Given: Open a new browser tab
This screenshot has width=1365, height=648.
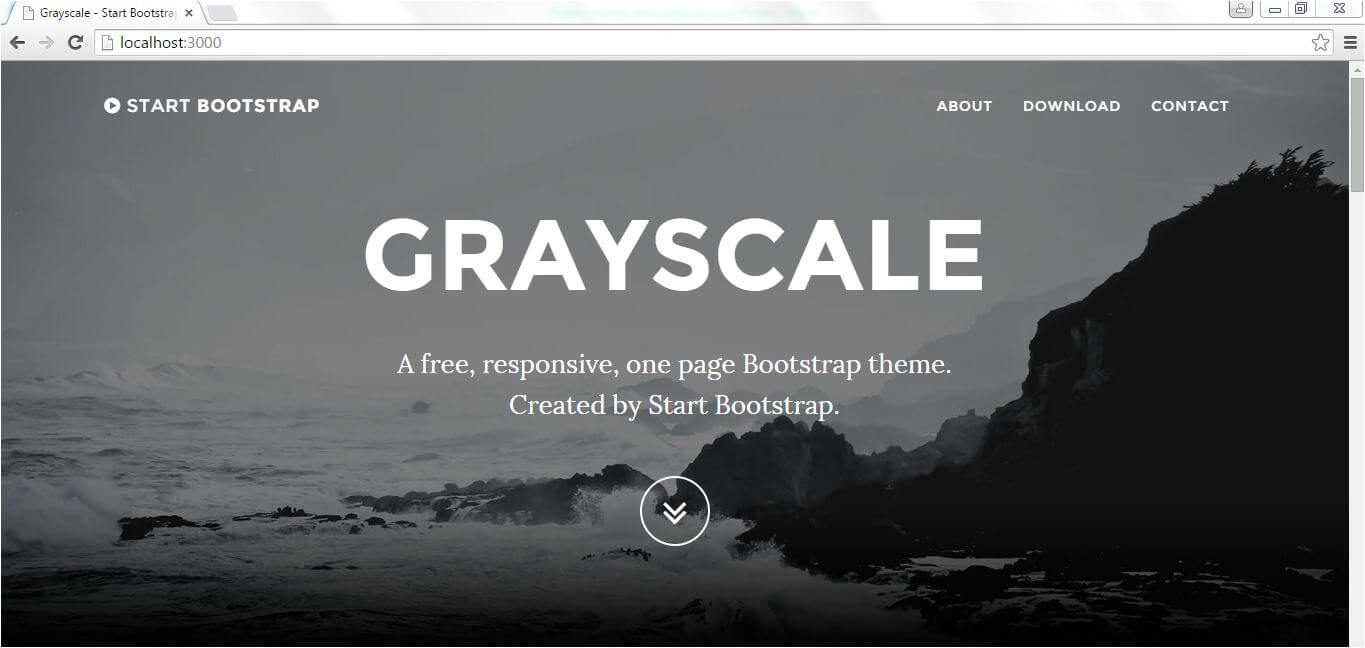Looking at the screenshot, I should 222,14.
